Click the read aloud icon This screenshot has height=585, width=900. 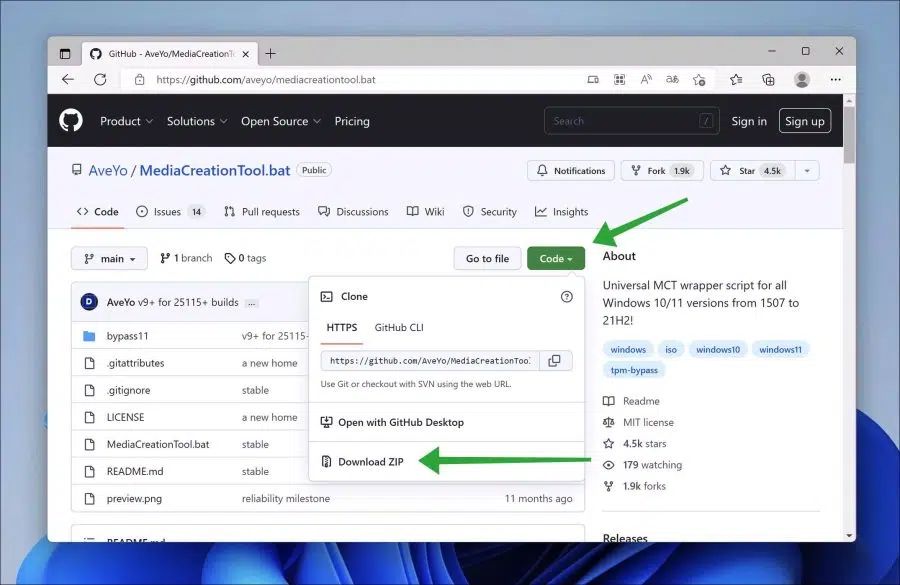(x=646, y=80)
